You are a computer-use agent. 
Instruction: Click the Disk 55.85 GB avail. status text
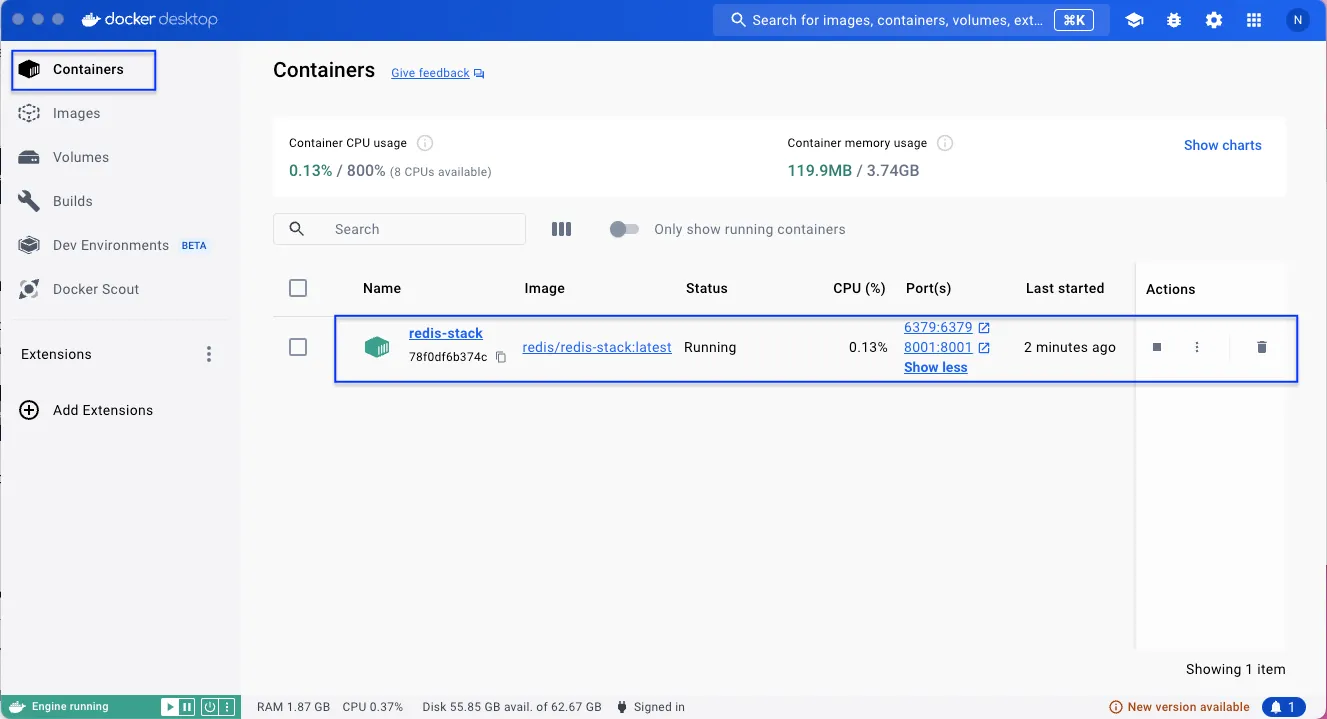512,707
